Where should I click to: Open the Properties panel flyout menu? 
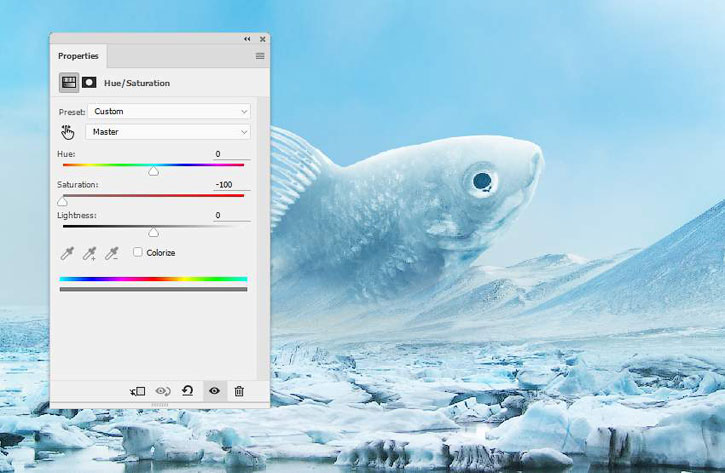260,56
